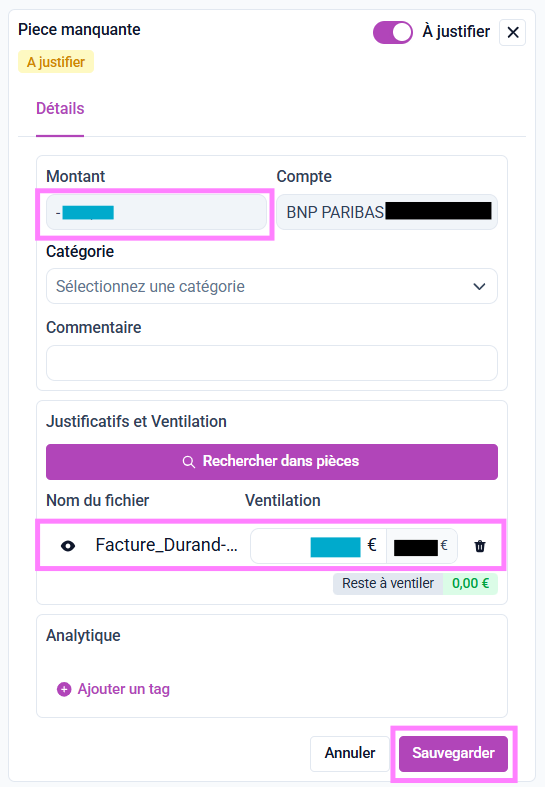545x787 pixels.
Task: Click the plus icon beside Ajouter un tag
Action: 64,689
